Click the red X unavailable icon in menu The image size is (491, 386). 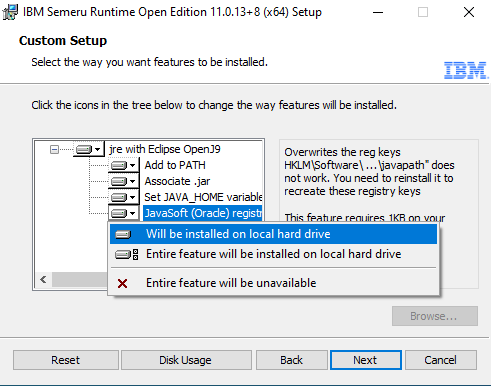(123, 283)
